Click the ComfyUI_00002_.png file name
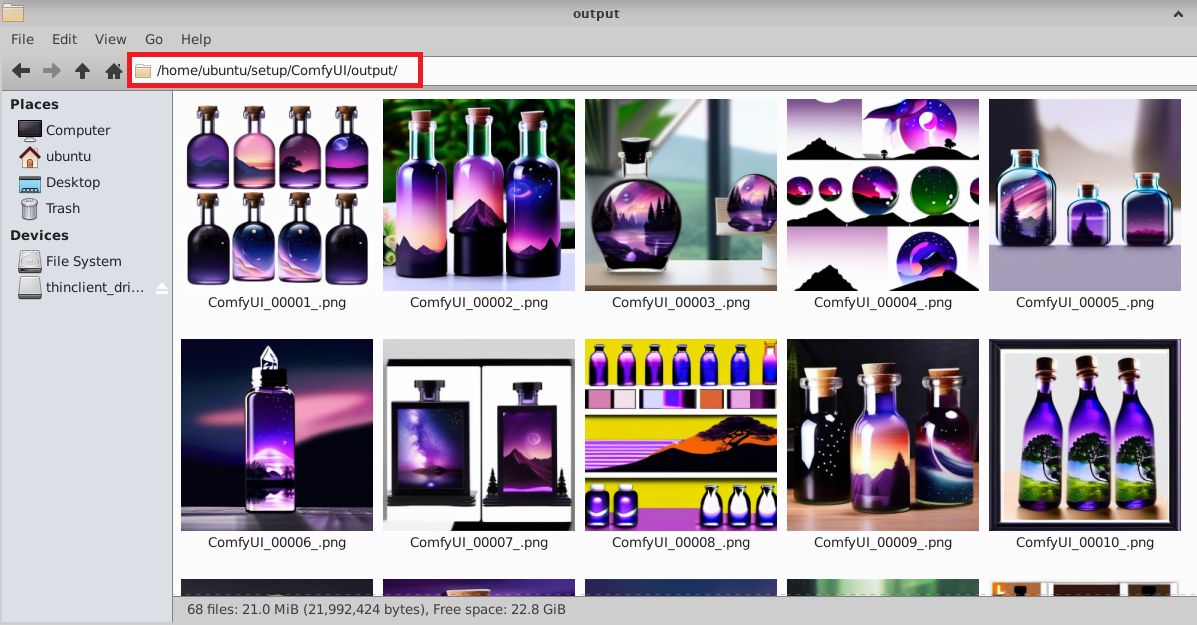1197x625 pixels. pos(479,302)
